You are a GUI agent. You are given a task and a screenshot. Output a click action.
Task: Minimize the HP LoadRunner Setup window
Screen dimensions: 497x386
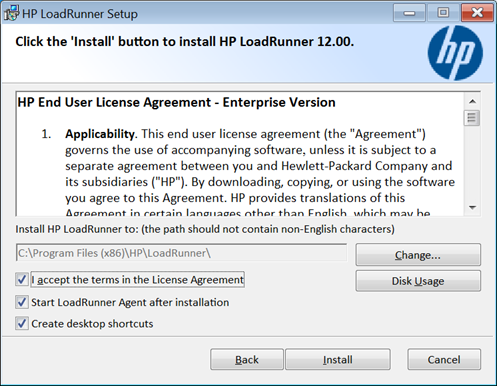(x=409, y=13)
